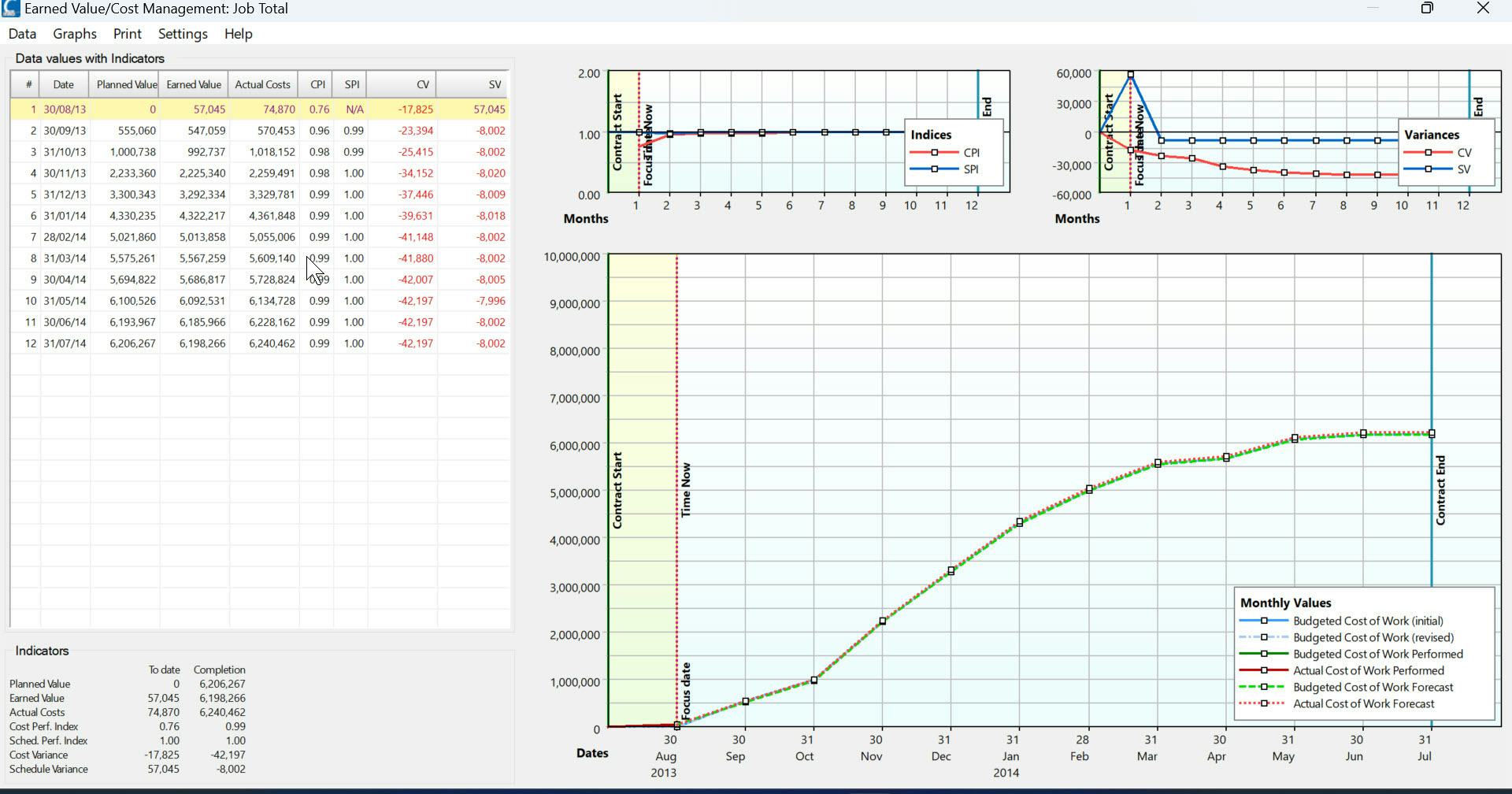This screenshot has height=794, width=1512.
Task: Click the Date column header
Action: [64, 84]
